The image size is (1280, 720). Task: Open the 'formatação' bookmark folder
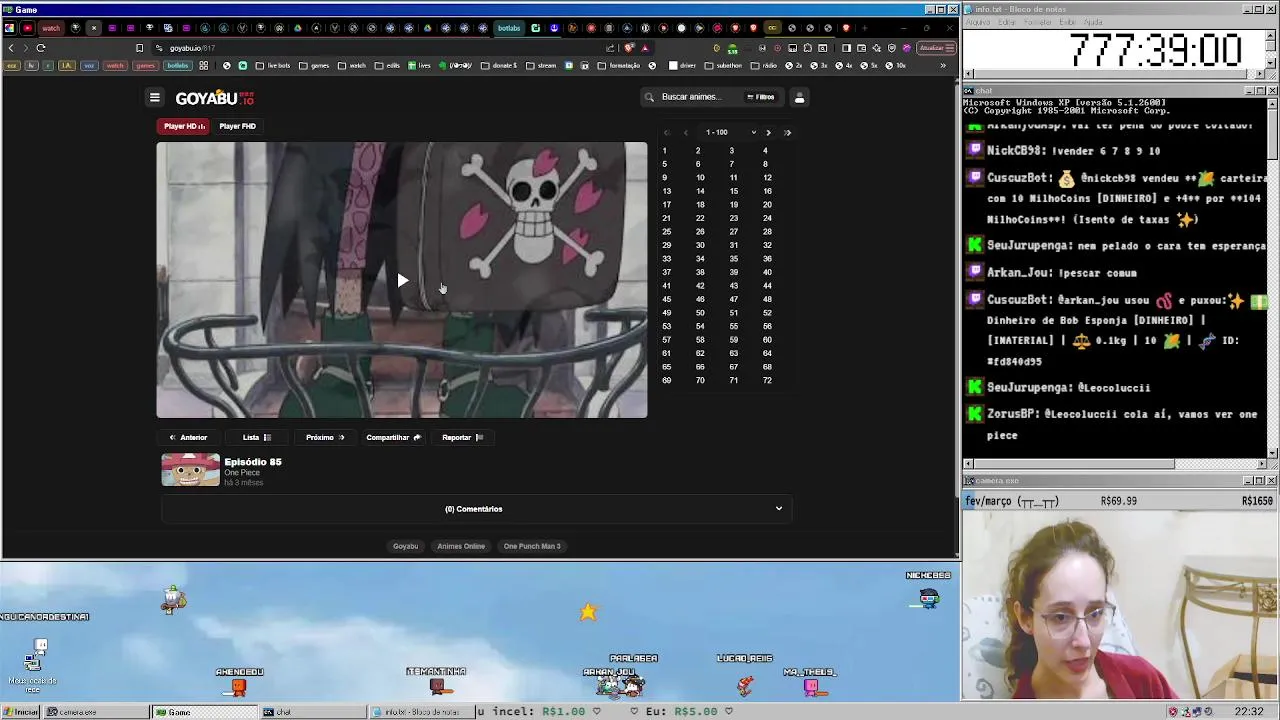click(618, 66)
